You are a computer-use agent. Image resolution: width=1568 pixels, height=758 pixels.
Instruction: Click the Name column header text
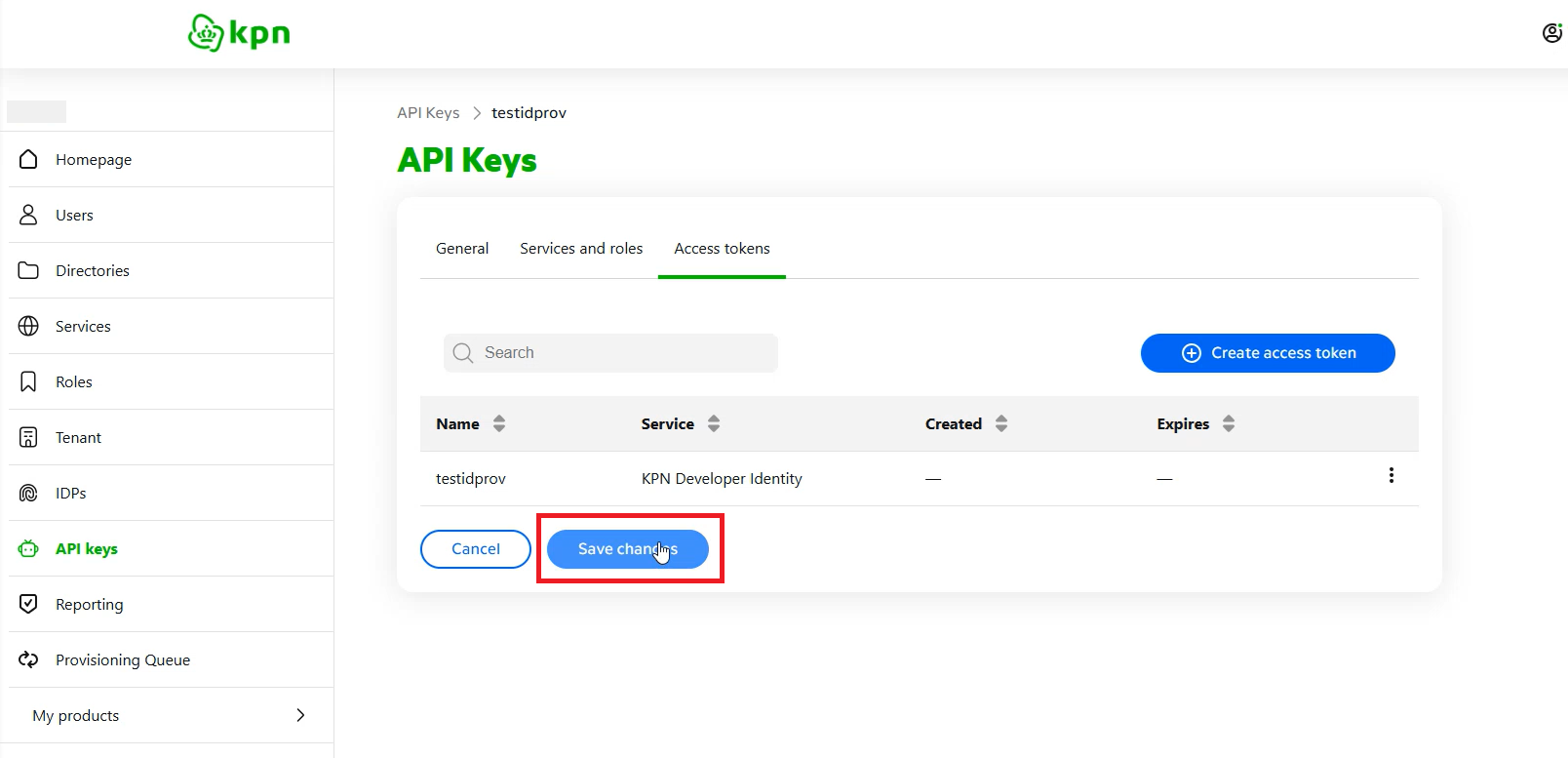click(x=457, y=423)
